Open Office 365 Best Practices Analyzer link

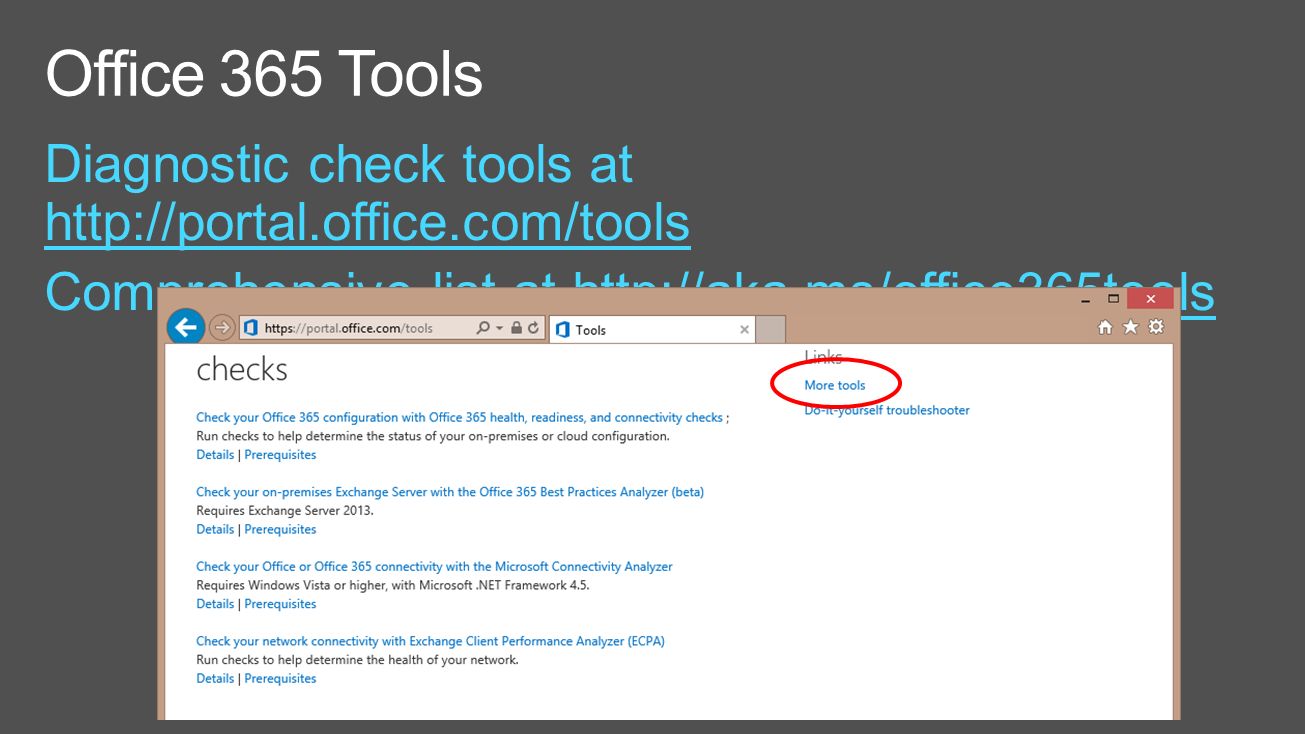pos(450,492)
